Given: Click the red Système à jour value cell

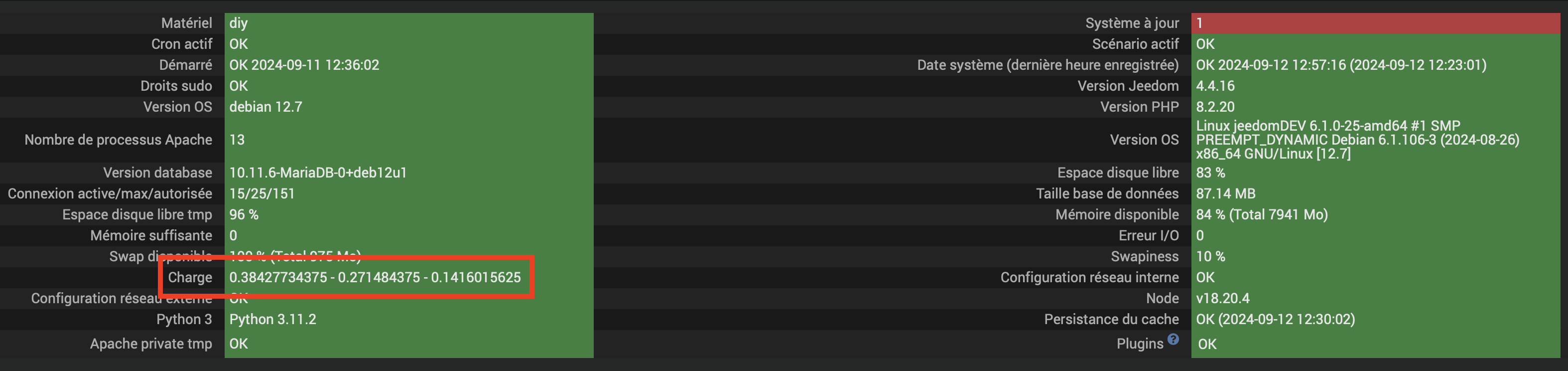Looking at the screenshot, I should click(x=1376, y=23).
